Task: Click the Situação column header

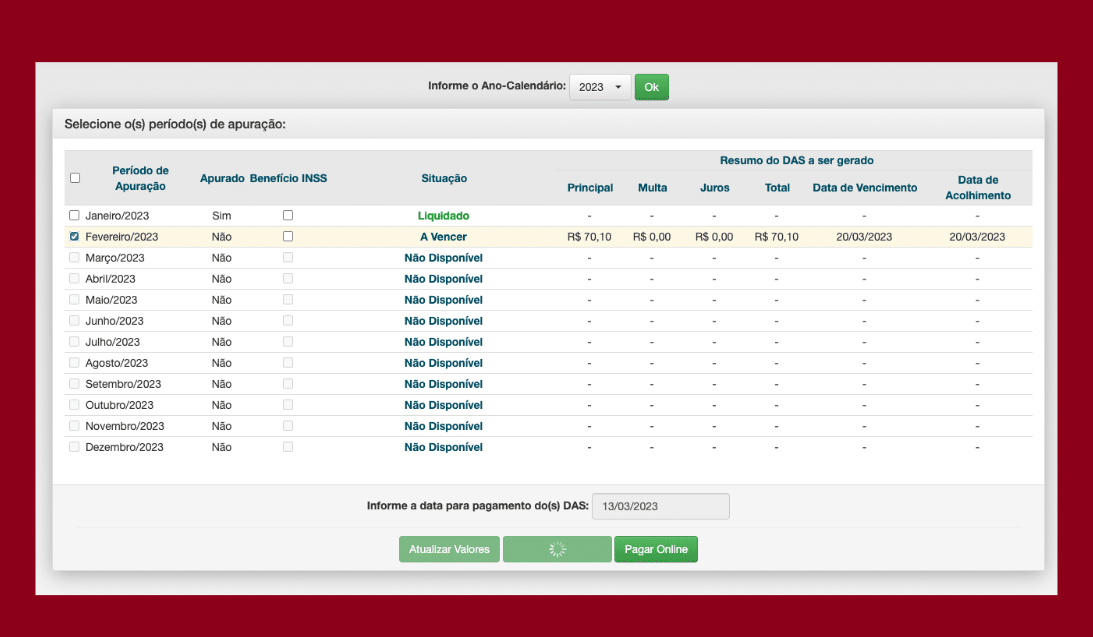Action: (x=444, y=178)
